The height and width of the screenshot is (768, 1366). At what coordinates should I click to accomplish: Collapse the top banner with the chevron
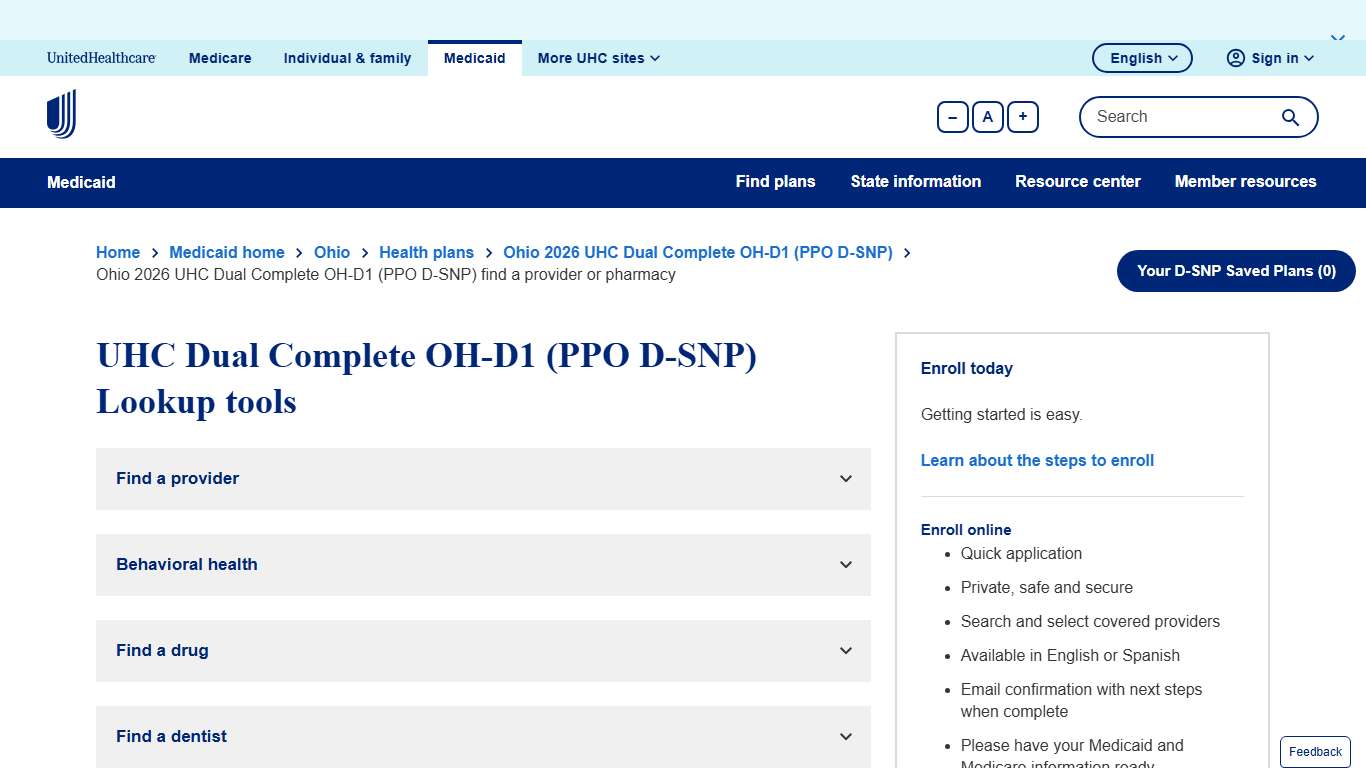point(1338,35)
